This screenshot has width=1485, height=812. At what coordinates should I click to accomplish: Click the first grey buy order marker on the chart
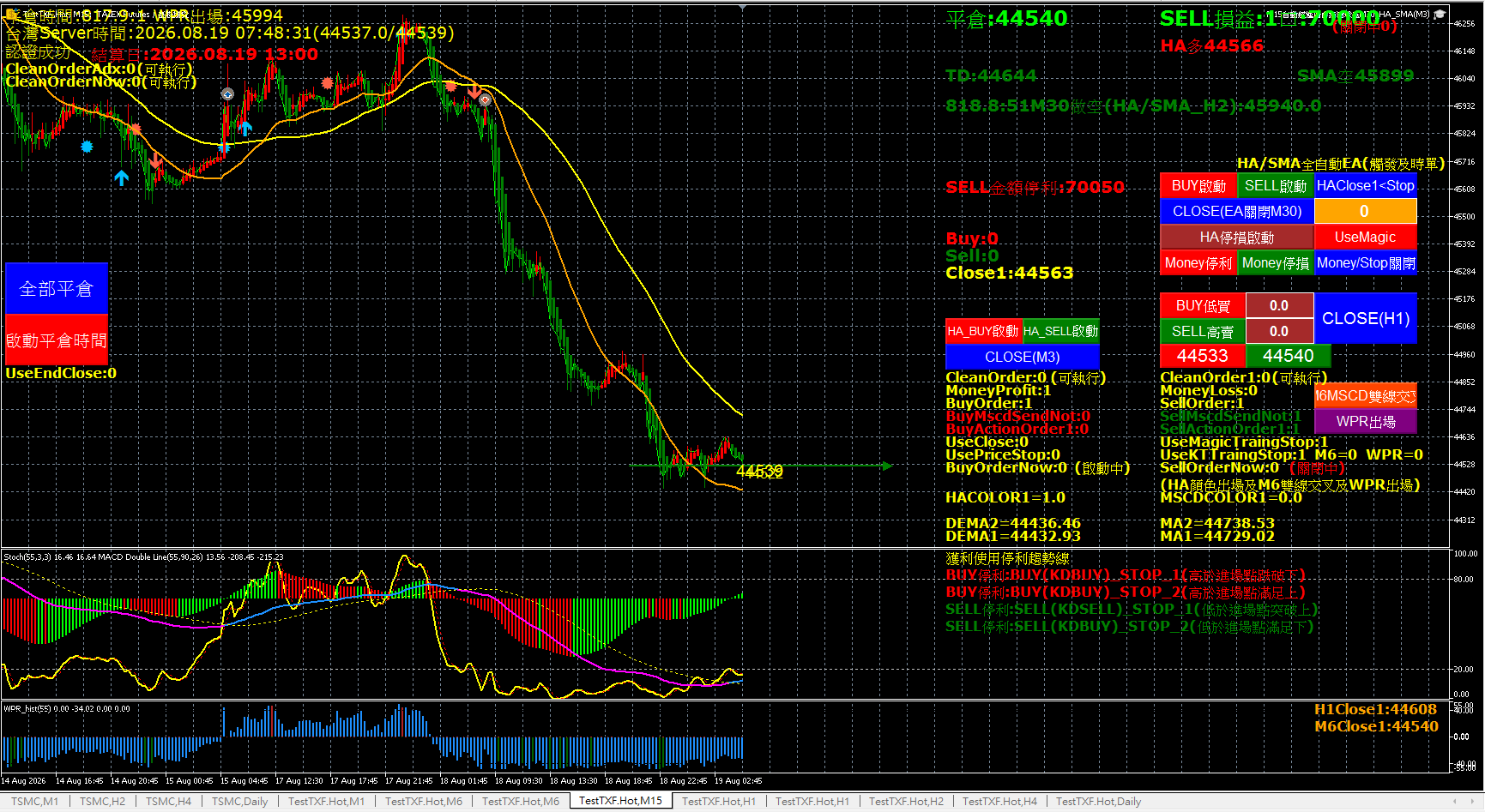[x=227, y=94]
